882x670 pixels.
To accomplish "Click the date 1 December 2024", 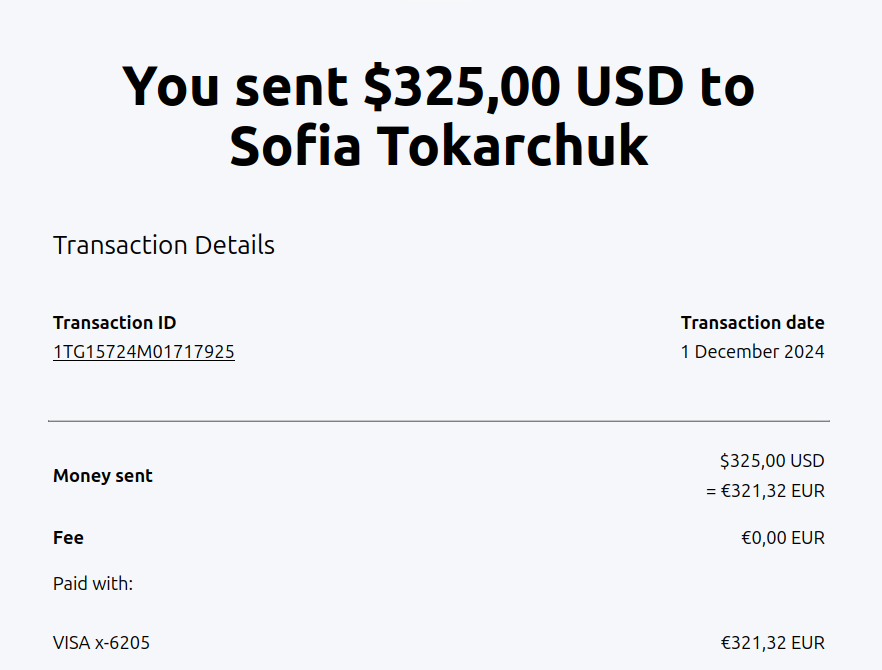I will pos(752,352).
